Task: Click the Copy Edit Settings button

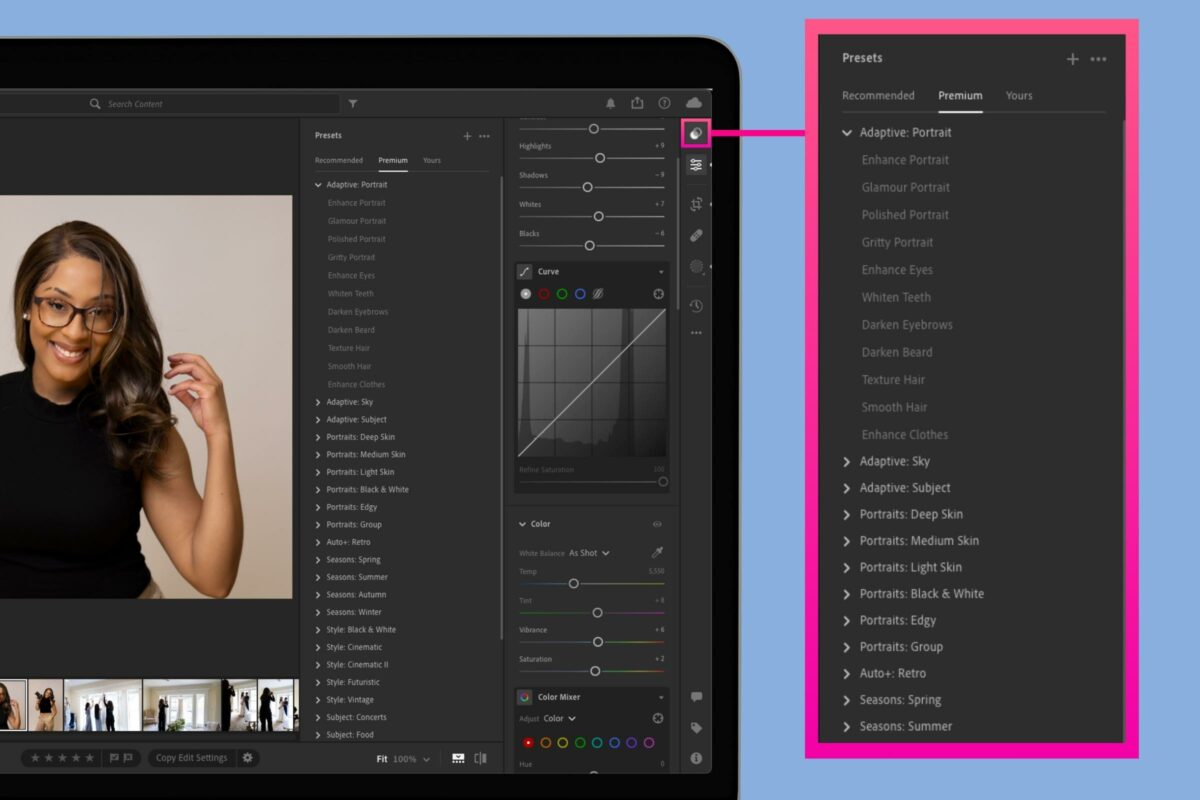Action: pyautogui.click(x=192, y=757)
